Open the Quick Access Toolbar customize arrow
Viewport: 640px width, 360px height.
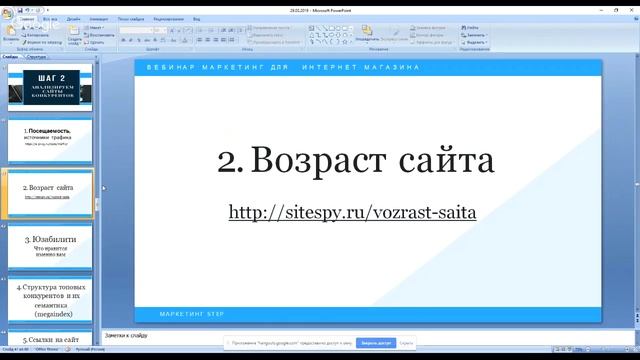48,10
